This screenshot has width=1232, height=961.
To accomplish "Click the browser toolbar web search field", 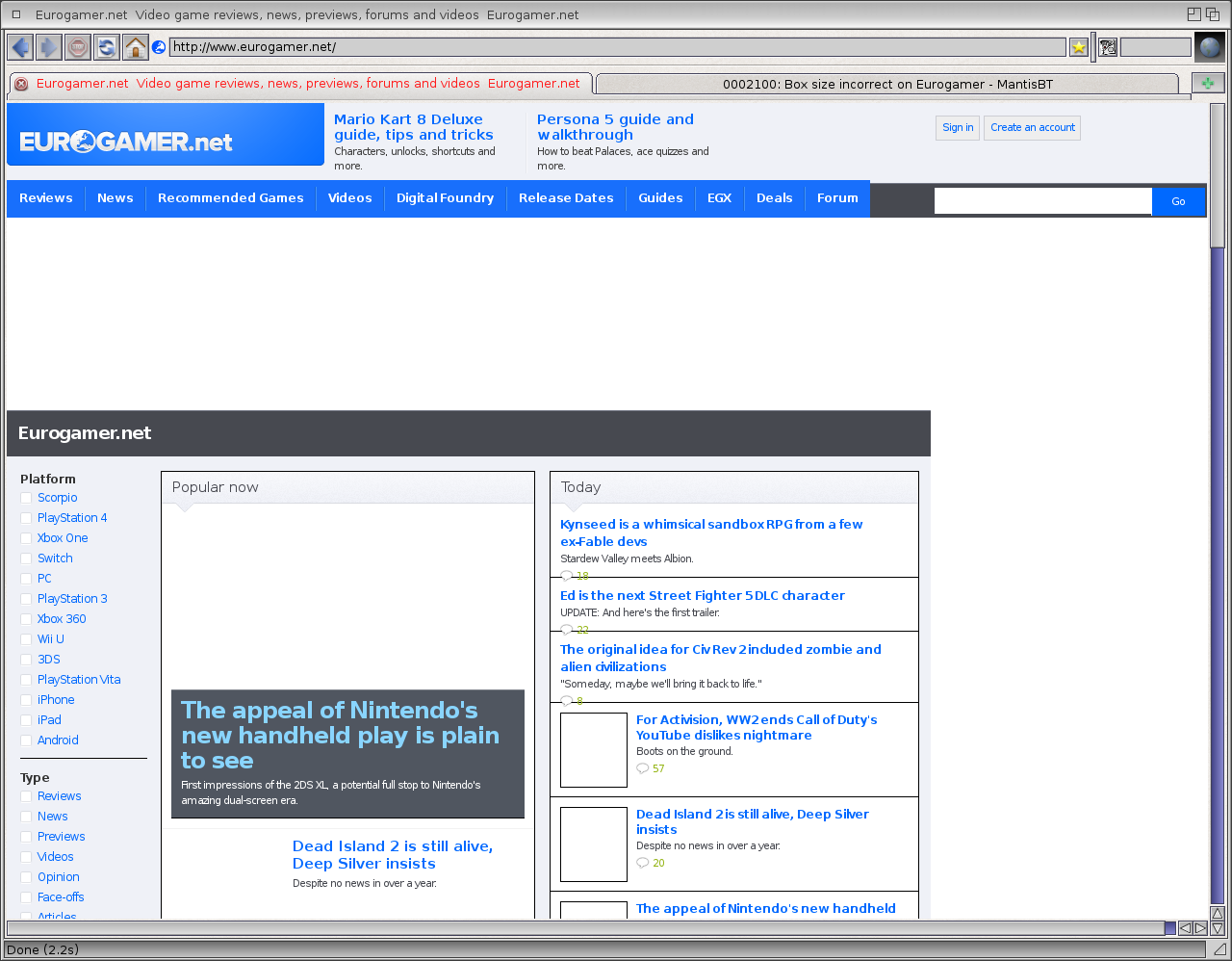I will coord(1156,46).
